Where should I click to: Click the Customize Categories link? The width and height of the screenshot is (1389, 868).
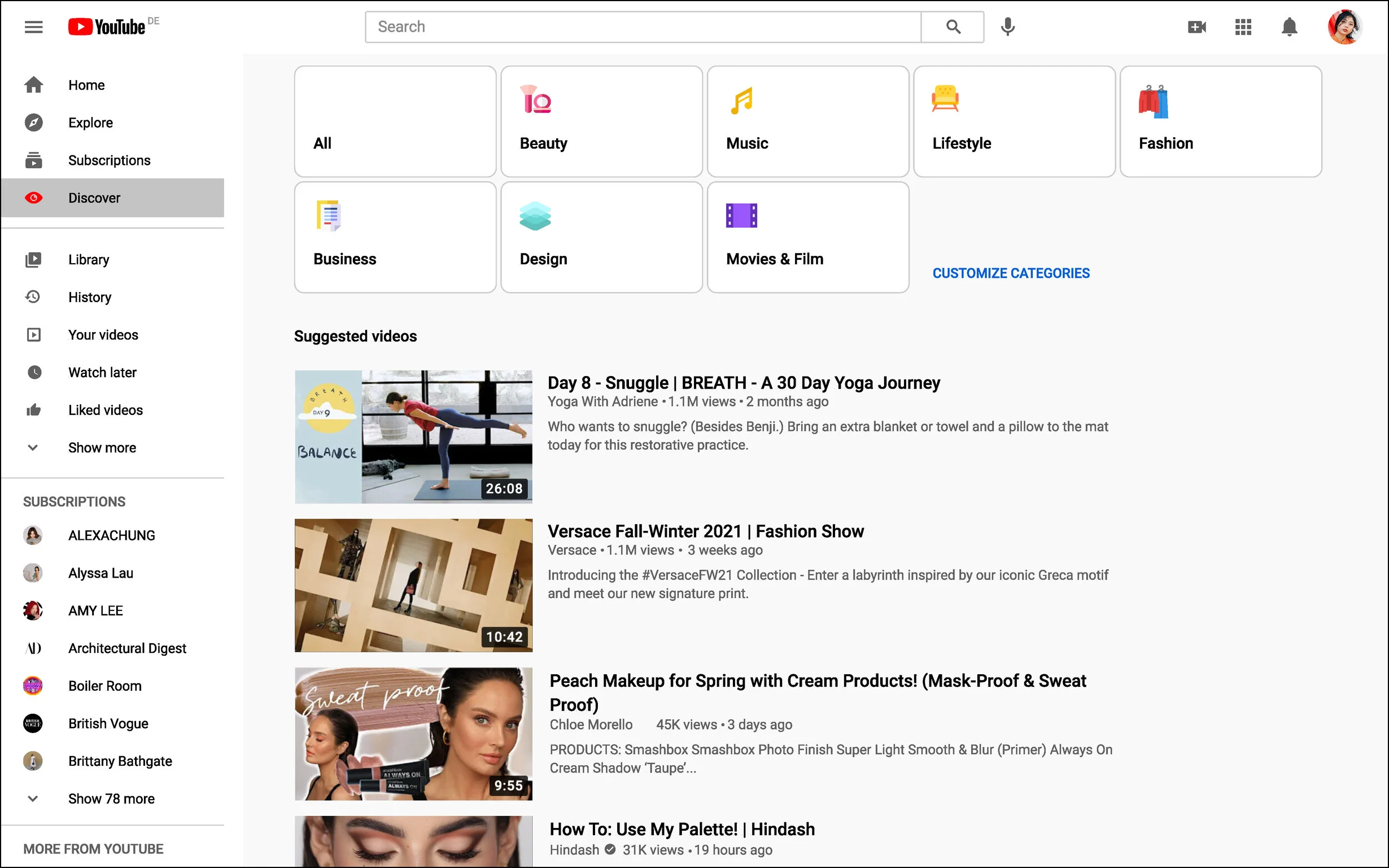[x=1011, y=273]
